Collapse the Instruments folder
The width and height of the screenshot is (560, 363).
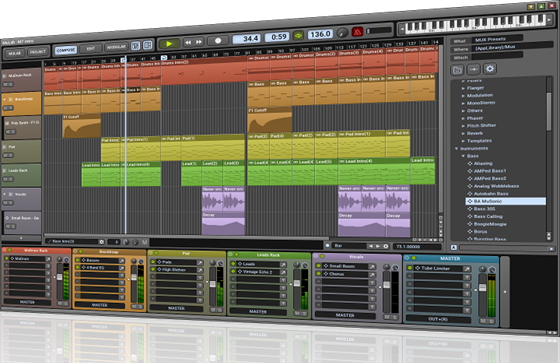pyautogui.click(x=456, y=148)
